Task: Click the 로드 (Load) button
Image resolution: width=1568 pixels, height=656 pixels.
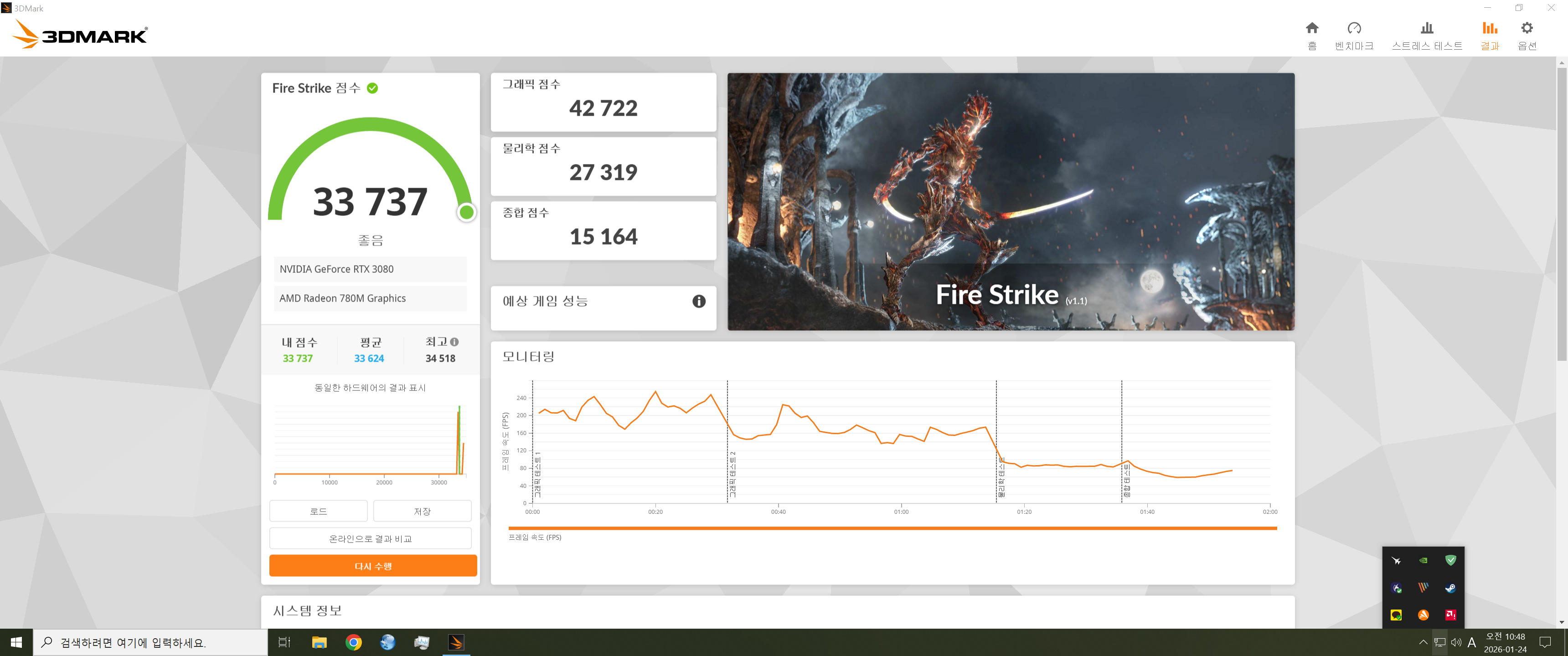Action: coord(318,511)
